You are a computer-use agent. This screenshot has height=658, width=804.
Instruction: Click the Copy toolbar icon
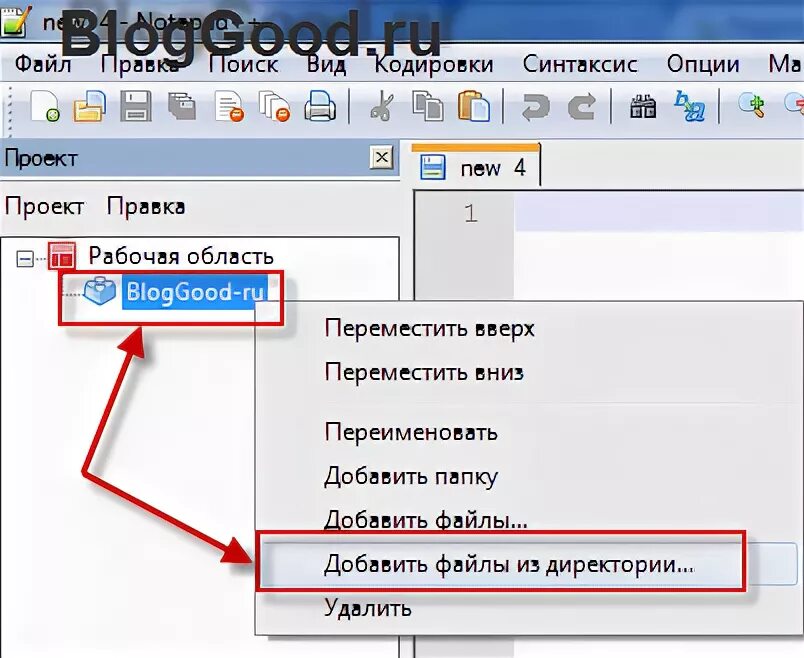[428, 106]
